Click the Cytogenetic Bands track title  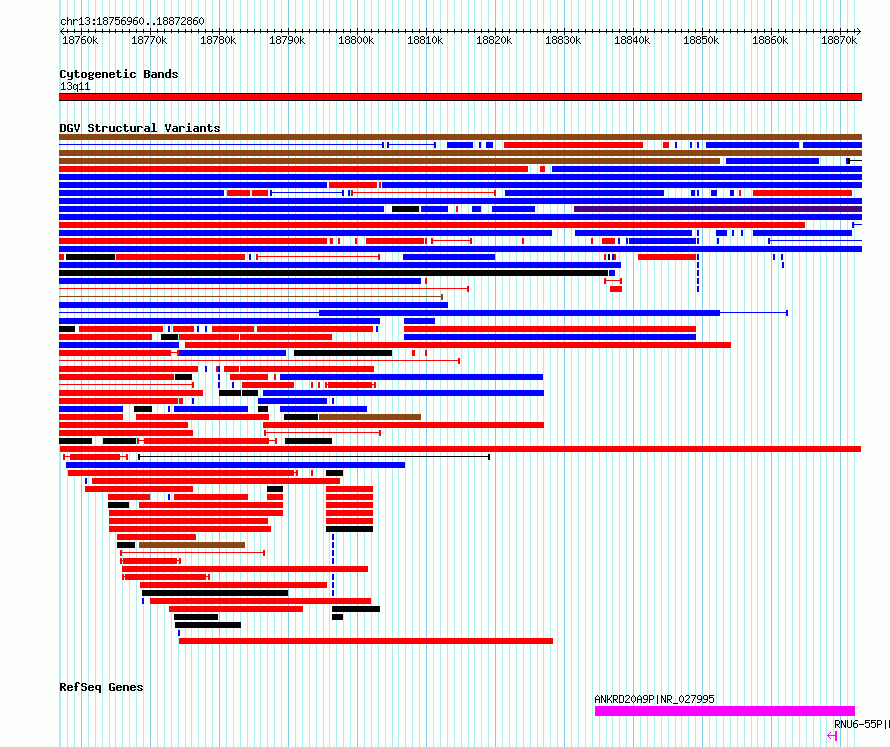pos(119,74)
